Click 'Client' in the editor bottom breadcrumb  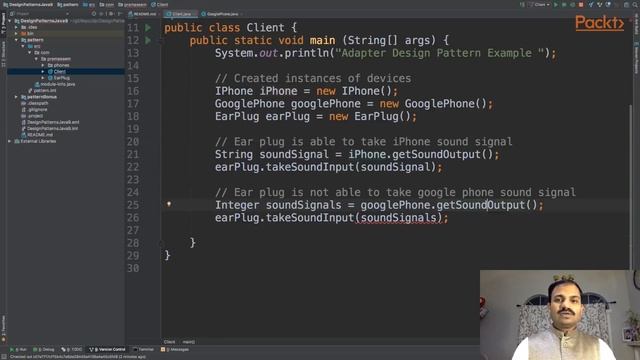pos(169,342)
